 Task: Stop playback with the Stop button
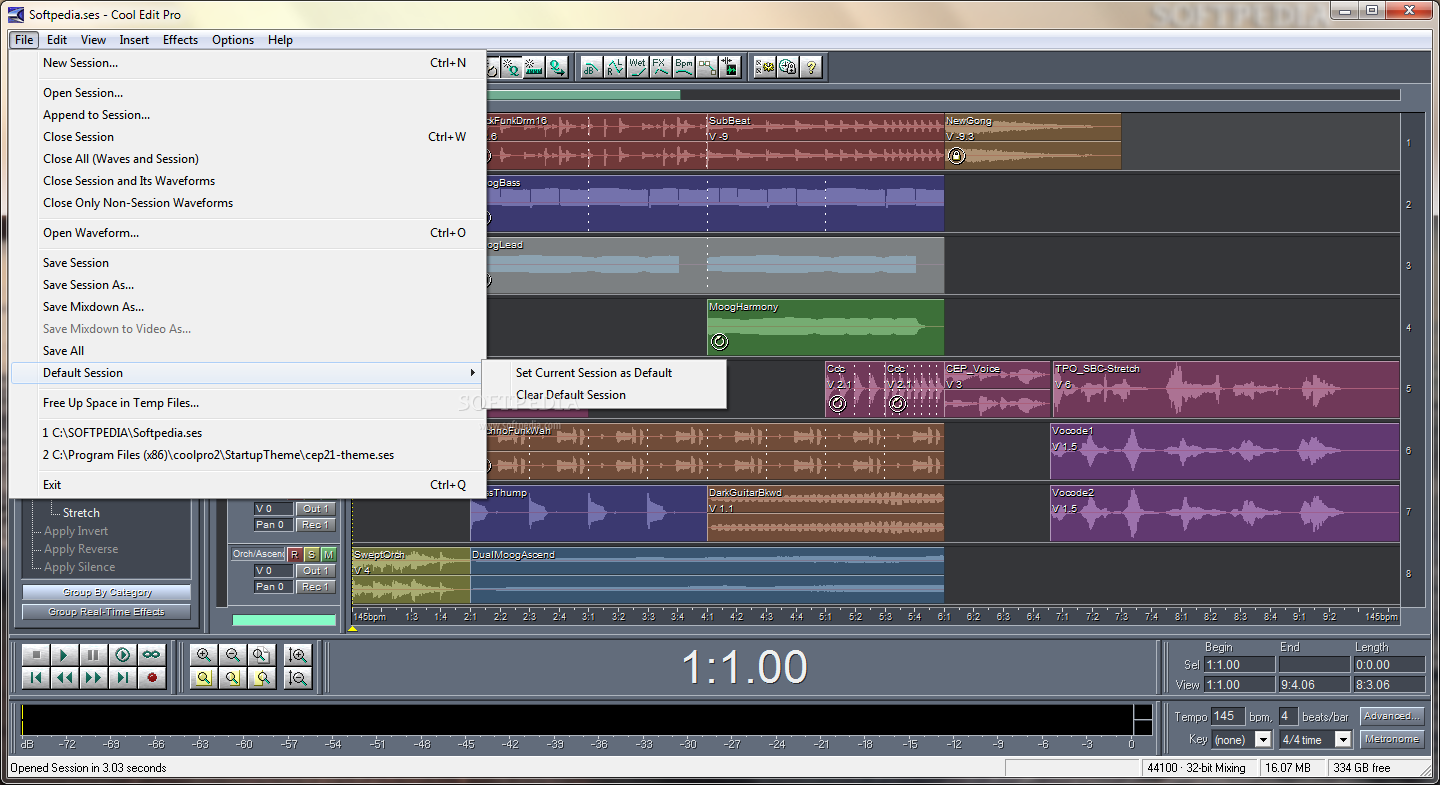coord(35,655)
